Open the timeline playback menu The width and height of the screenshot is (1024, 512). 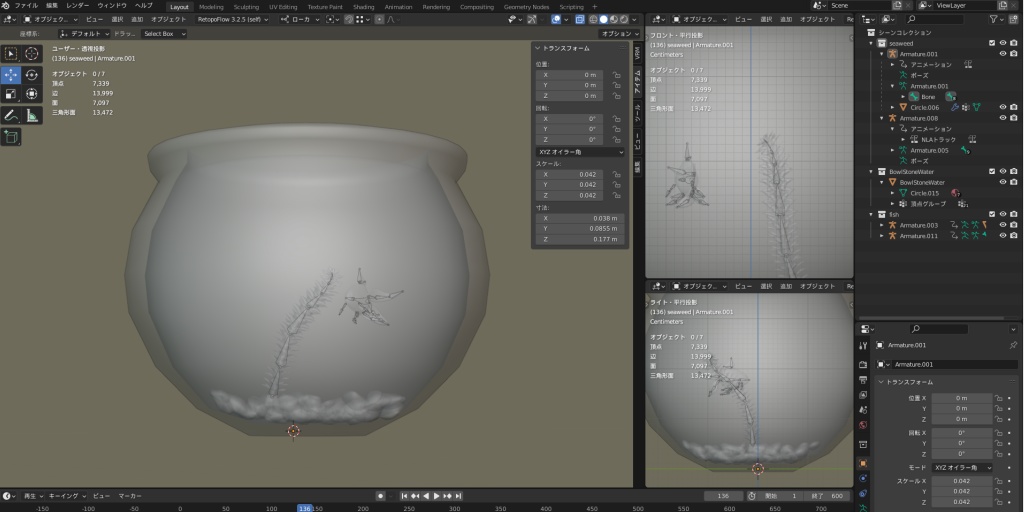click(33, 496)
